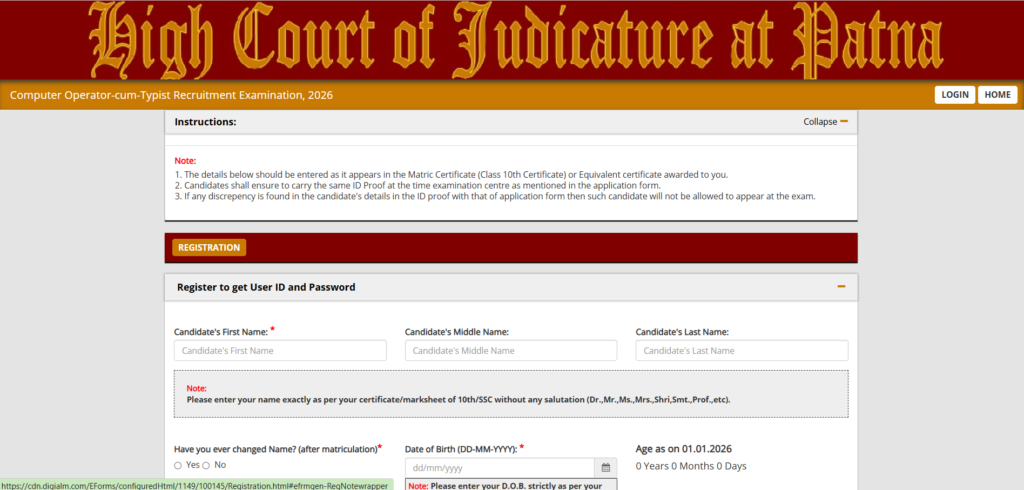Viewport: 1024px width, 490px height.
Task: Collapse the Instructions panel
Action: [x=825, y=122]
